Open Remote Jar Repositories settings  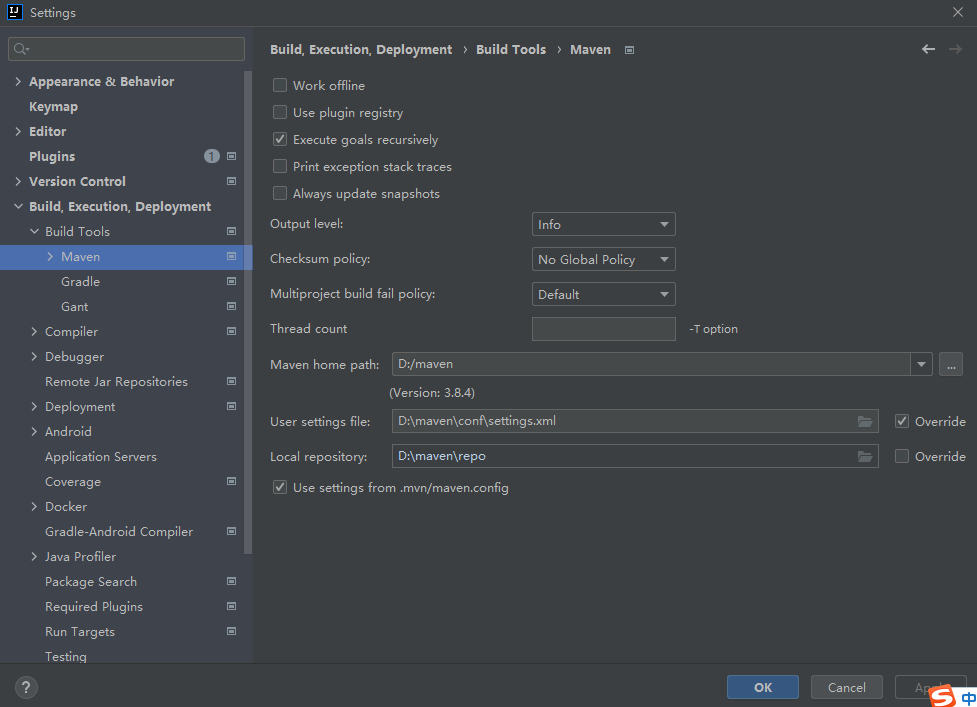116,381
